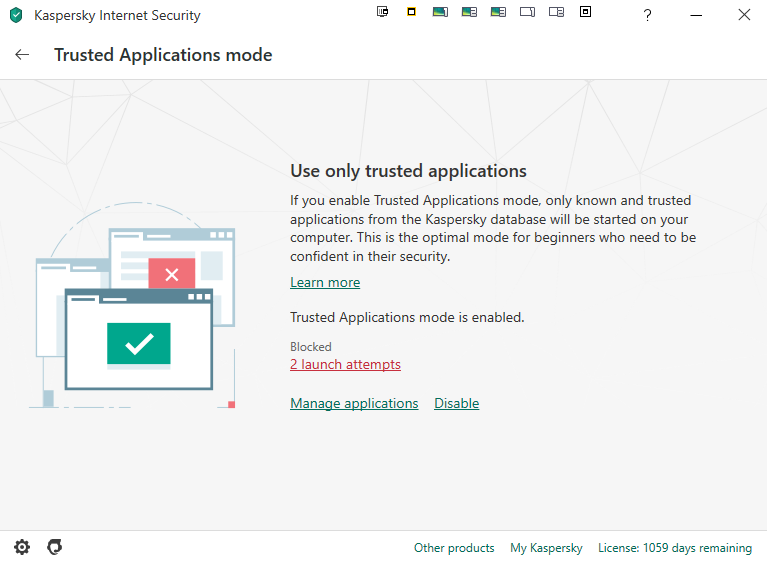Click the blank monitor 2 outline icon
767x561 pixels.
[556, 12]
